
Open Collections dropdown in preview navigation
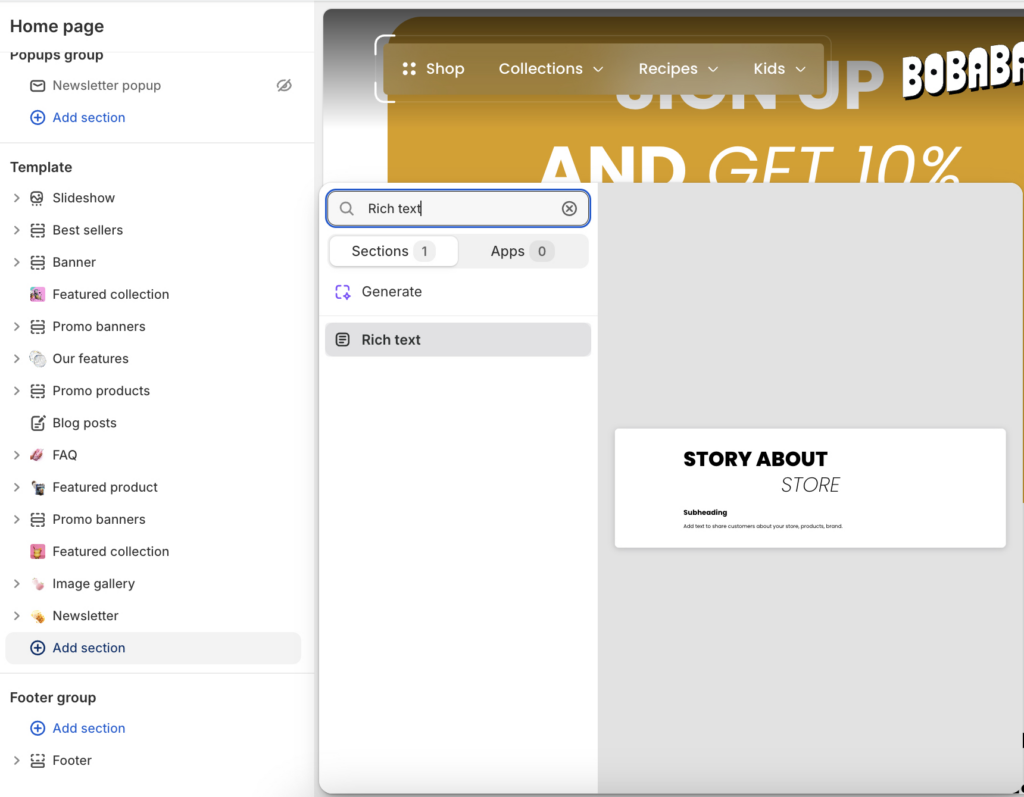[x=551, y=69]
